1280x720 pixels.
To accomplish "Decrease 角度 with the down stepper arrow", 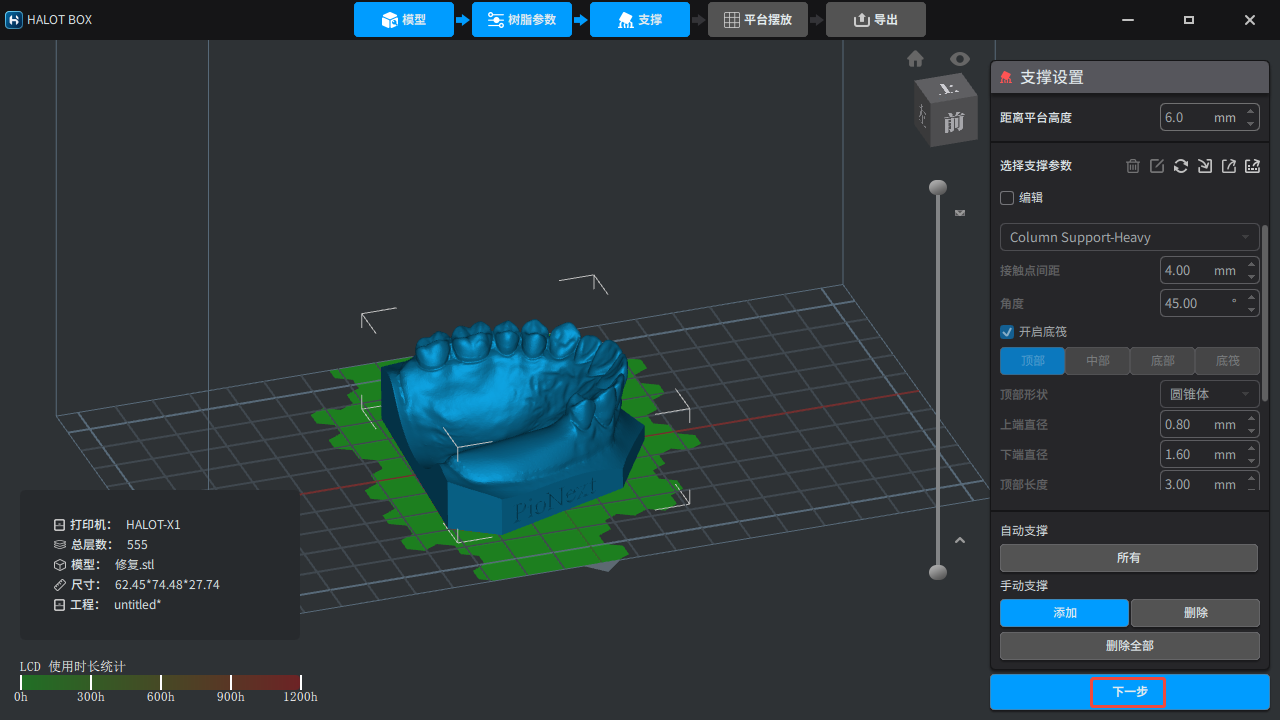I will 1250,309.
